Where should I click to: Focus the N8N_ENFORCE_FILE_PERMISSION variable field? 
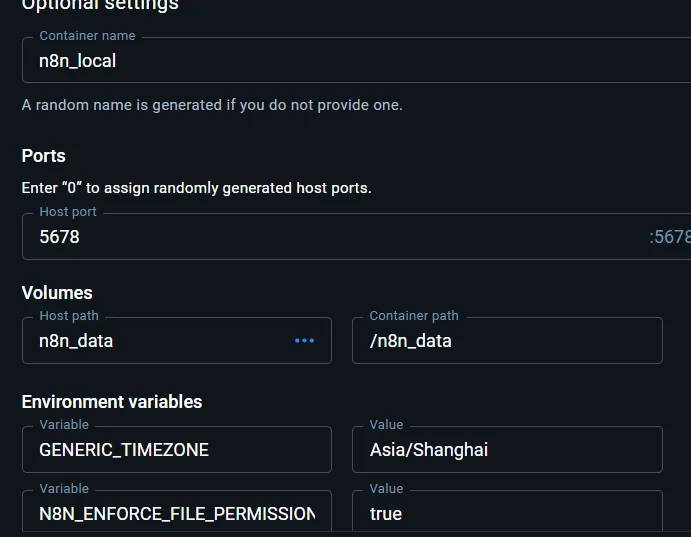tap(177, 514)
